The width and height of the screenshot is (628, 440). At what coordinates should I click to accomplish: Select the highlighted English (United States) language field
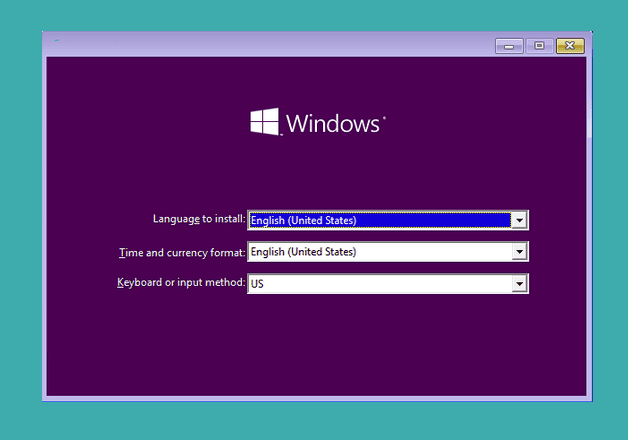click(x=380, y=220)
